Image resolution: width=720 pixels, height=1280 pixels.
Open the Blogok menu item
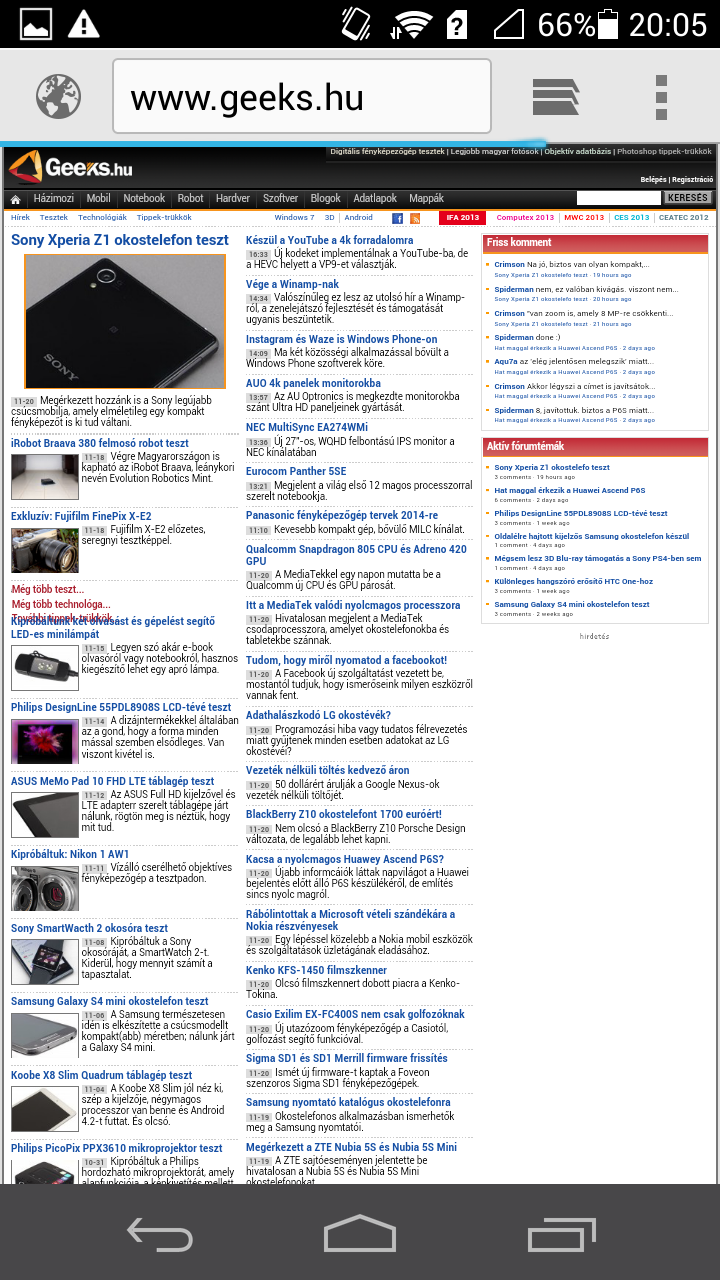pyautogui.click(x=325, y=199)
